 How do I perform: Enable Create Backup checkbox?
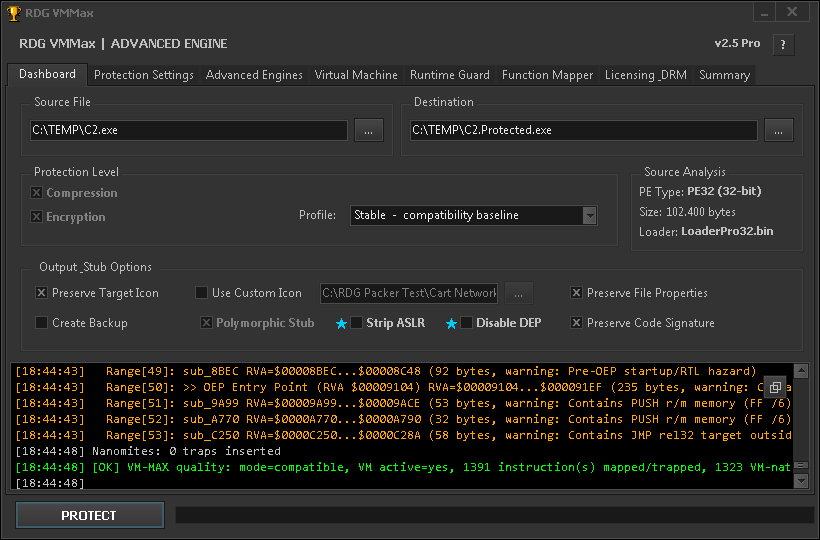(41, 323)
